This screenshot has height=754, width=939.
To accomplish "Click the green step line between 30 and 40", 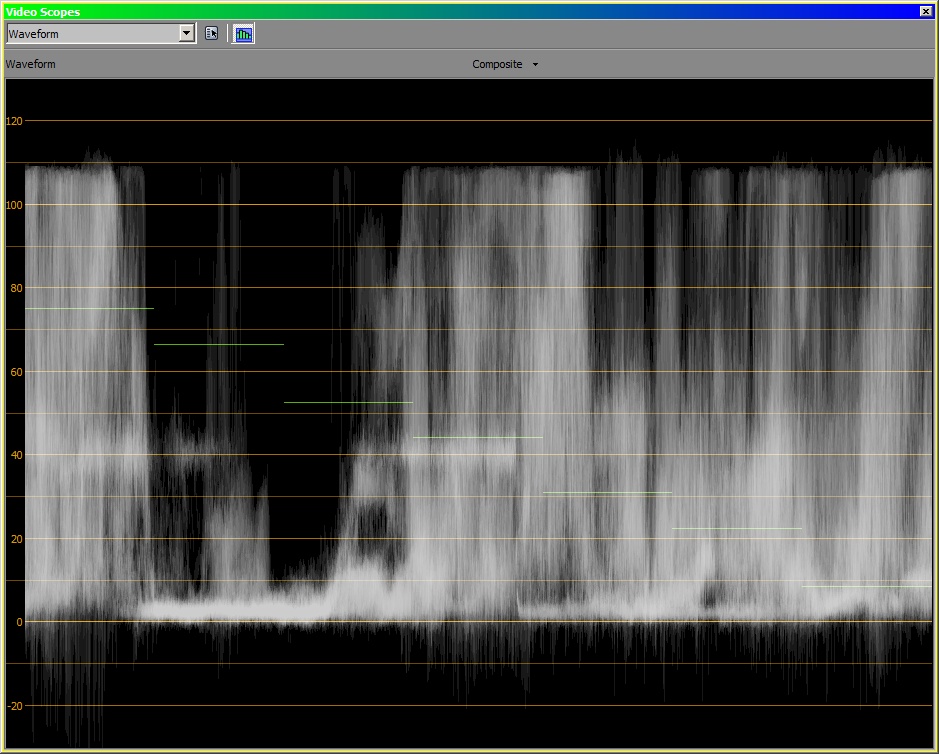I will [607, 492].
